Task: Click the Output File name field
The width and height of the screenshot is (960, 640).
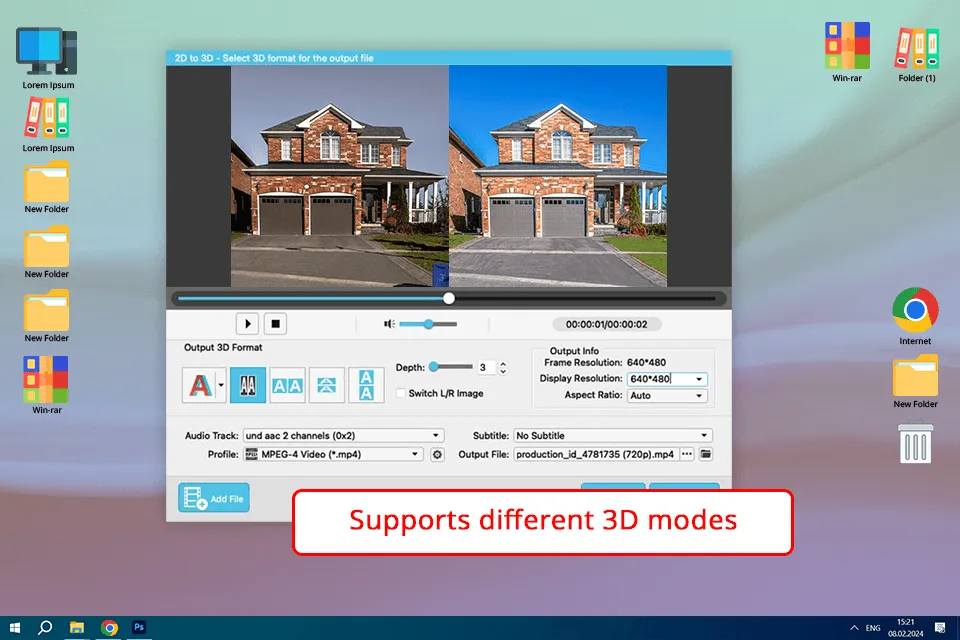Action: tap(596, 454)
